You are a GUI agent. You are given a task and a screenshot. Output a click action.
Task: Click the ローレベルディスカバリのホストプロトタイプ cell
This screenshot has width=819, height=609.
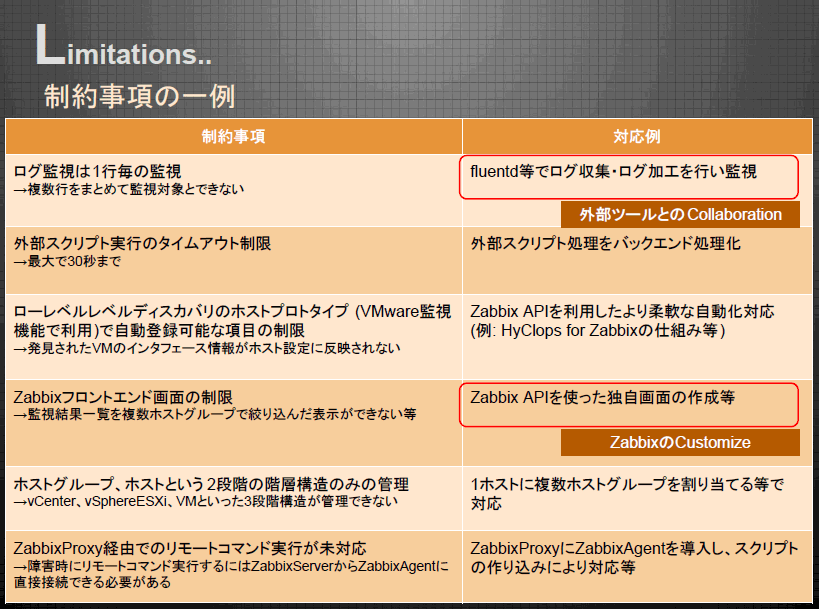233,337
